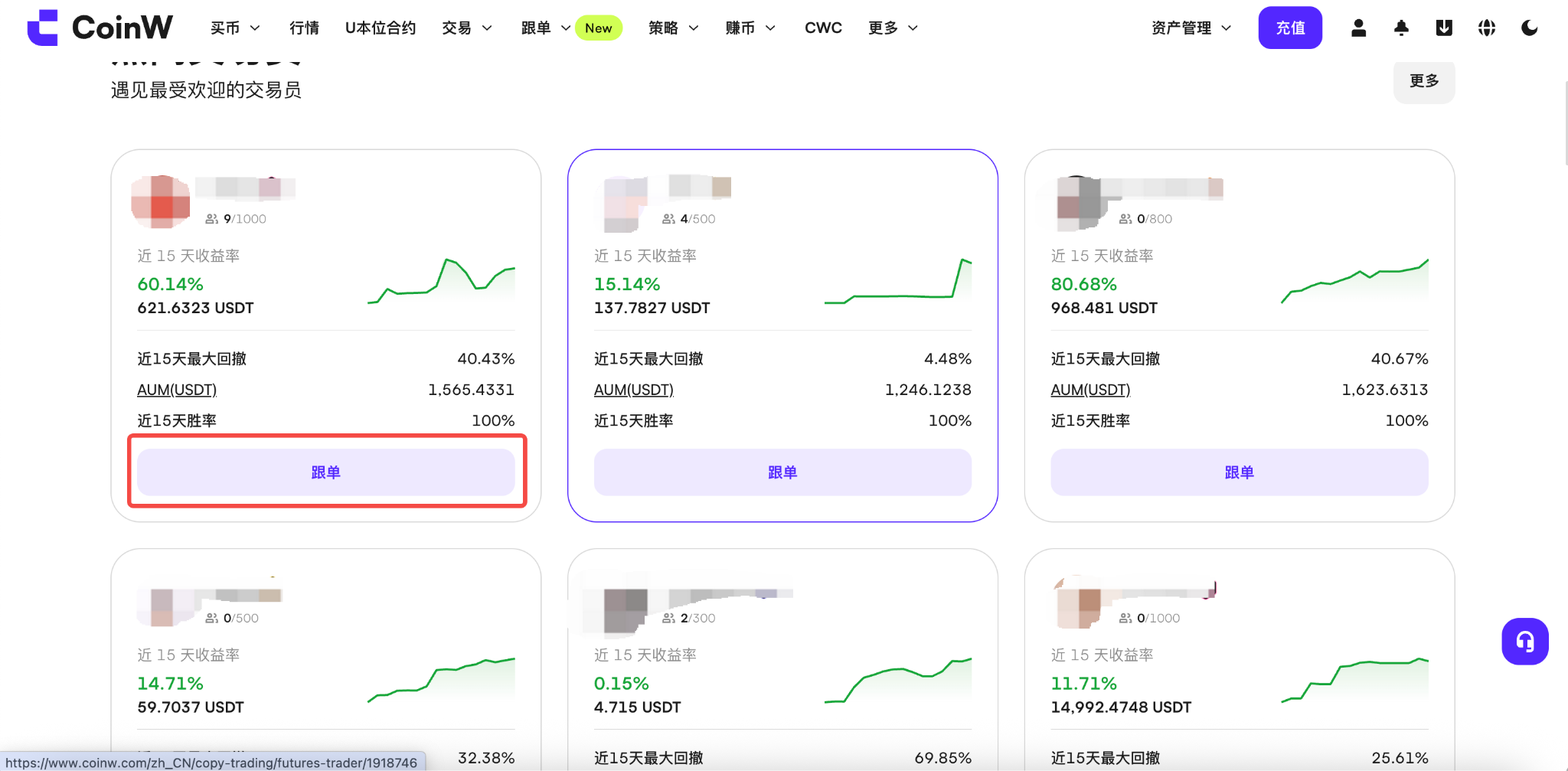Screen dimensions: 1568x771
Task: Expand the 赚币 dropdown menu
Action: [750, 28]
